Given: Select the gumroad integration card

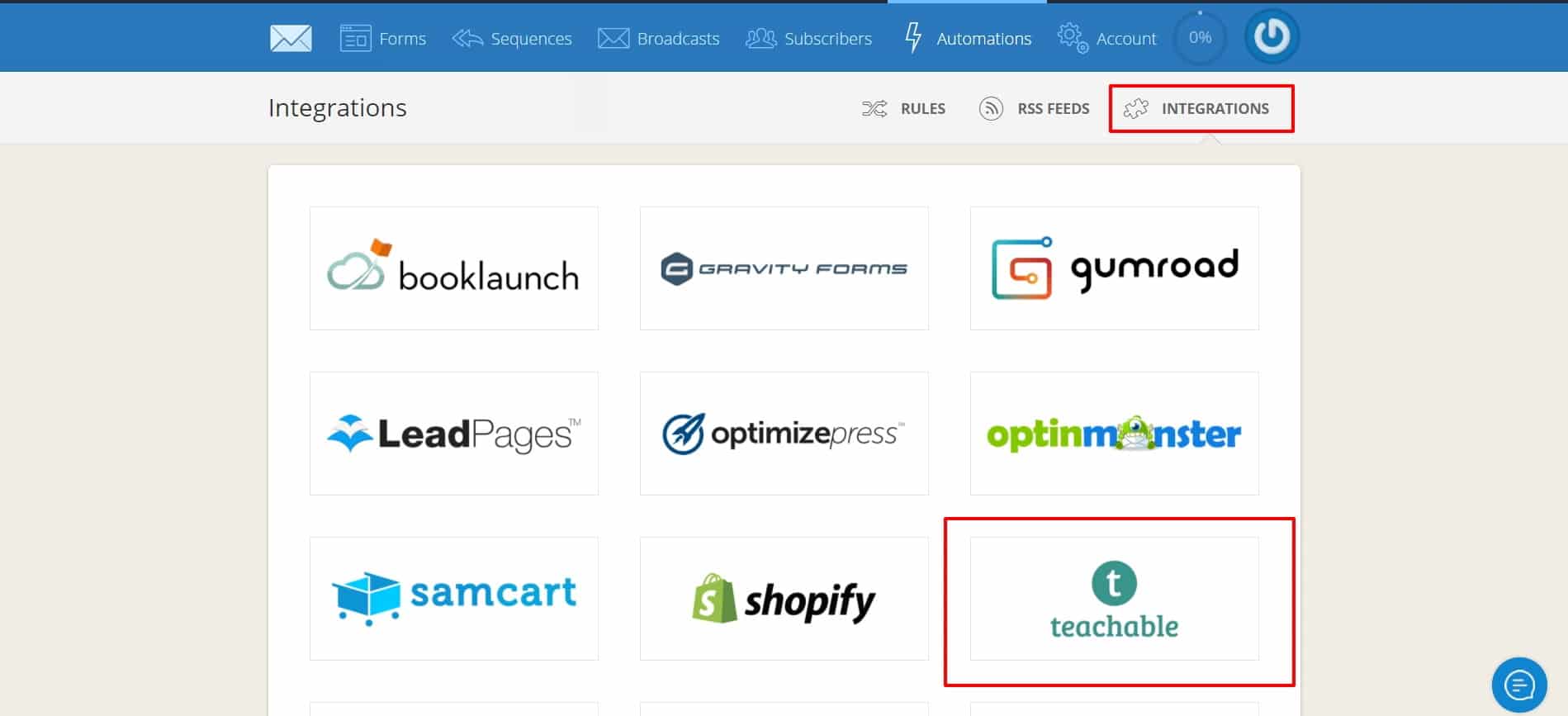Looking at the screenshot, I should point(1115,268).
